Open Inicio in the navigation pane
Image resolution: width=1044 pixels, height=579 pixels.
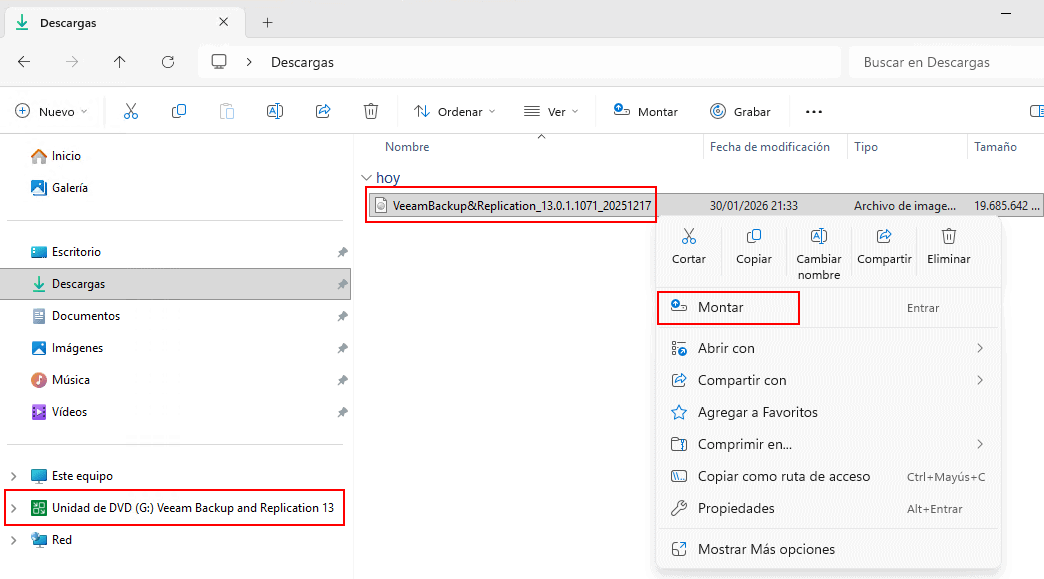(66, 156)
